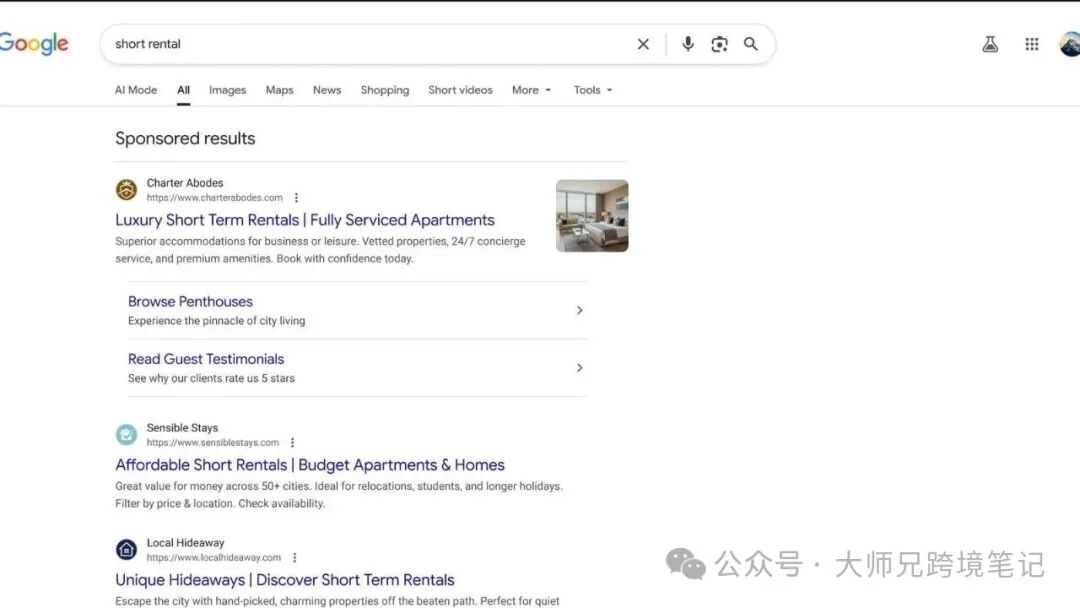The height and width of the screenshot is (608, 1080).
Task: Click 'See why our clients rate us 5 stars'
Action: [x=211, y=379]
